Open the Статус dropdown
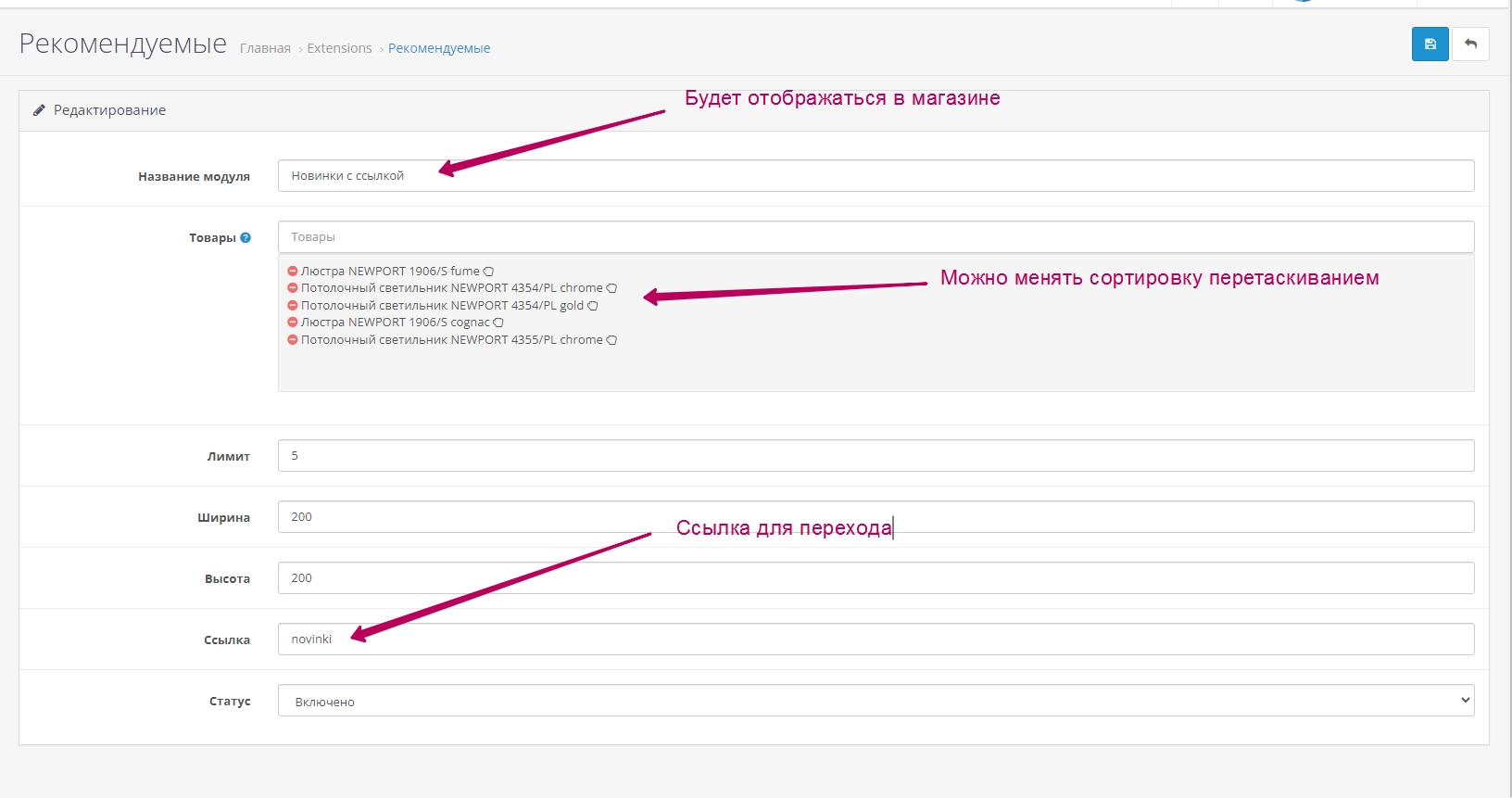 [x=876, y=701]
